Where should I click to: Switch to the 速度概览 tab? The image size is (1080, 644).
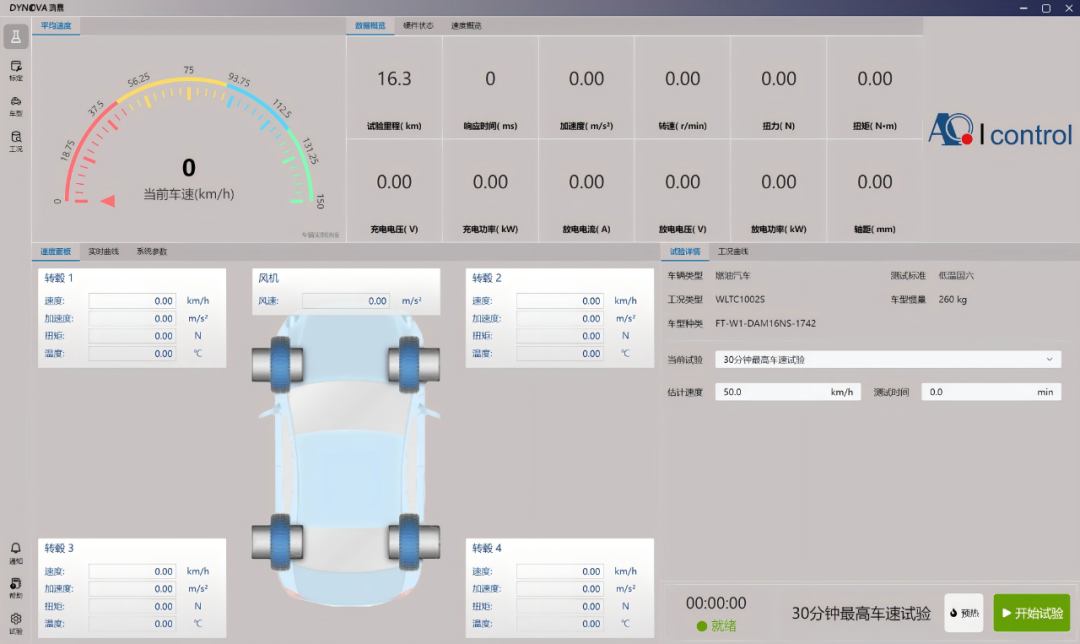tap(466, 25)
